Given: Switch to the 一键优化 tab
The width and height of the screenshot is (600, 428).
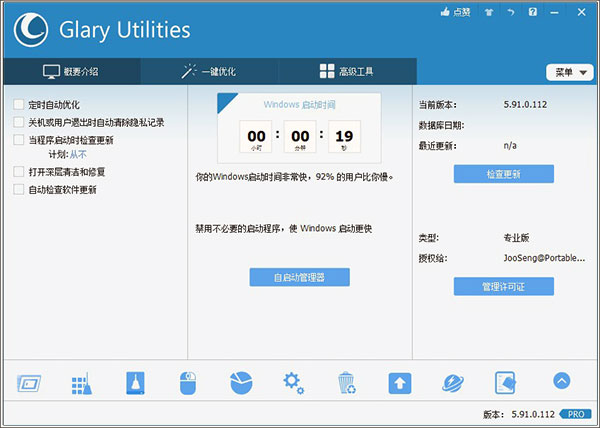Looking at the screenshot, I should pyautogui.click(x=209, y=71).
